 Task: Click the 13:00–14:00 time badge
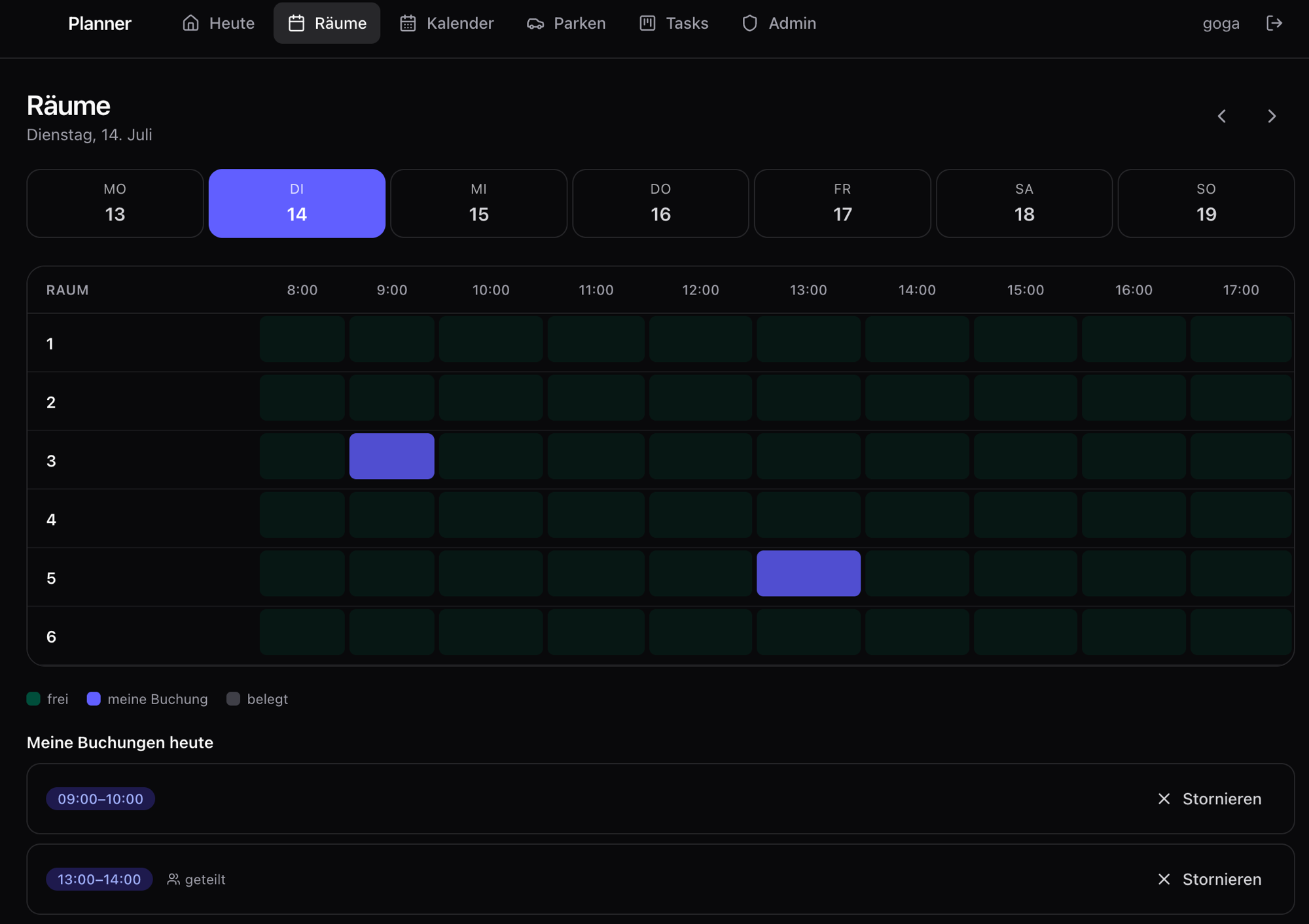coord(99,880)
